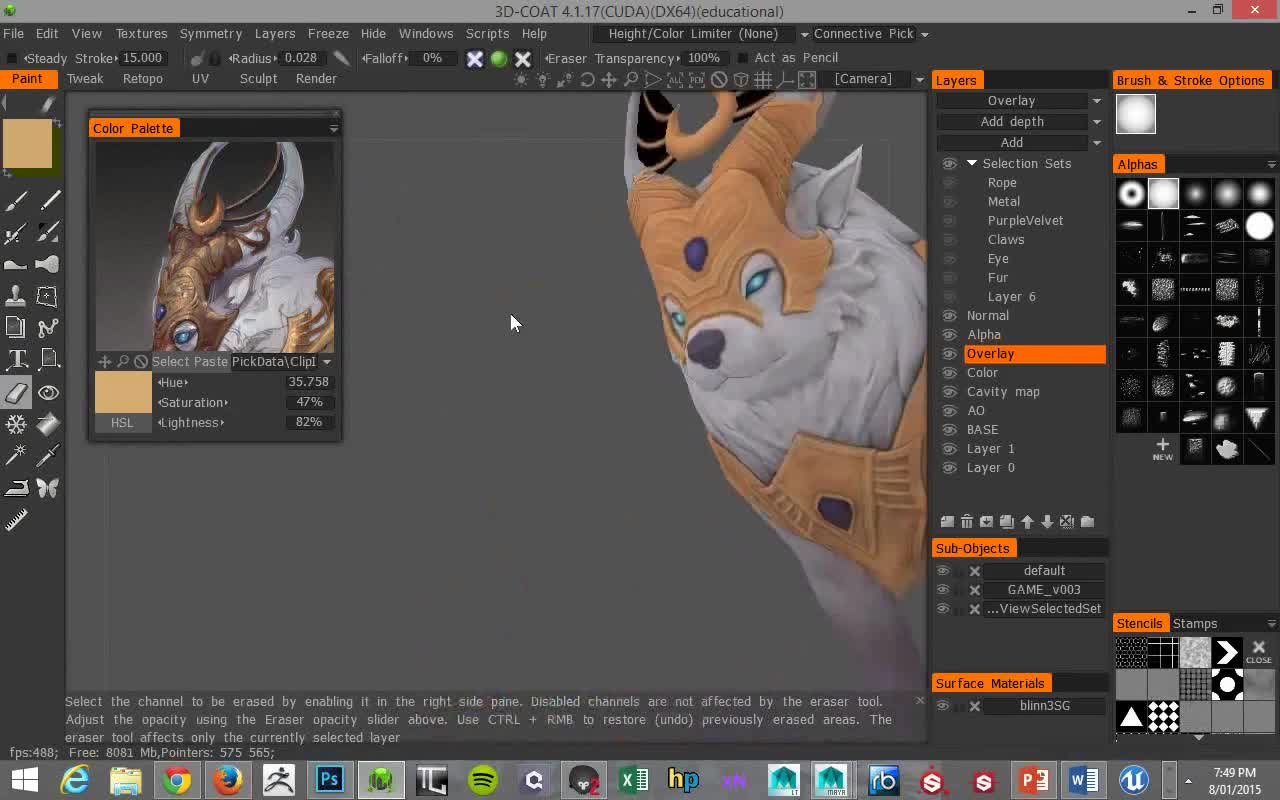Click Select in the Color Palette
Image resolution: width=1280 pixels, height=800 pixels.
[170, 362]
